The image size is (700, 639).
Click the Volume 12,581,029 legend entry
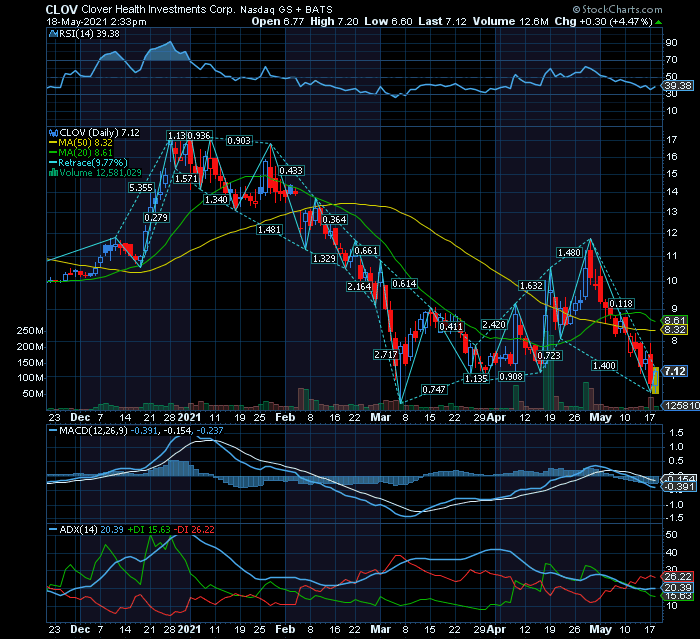pyautogui.click(x=95, y=173)
